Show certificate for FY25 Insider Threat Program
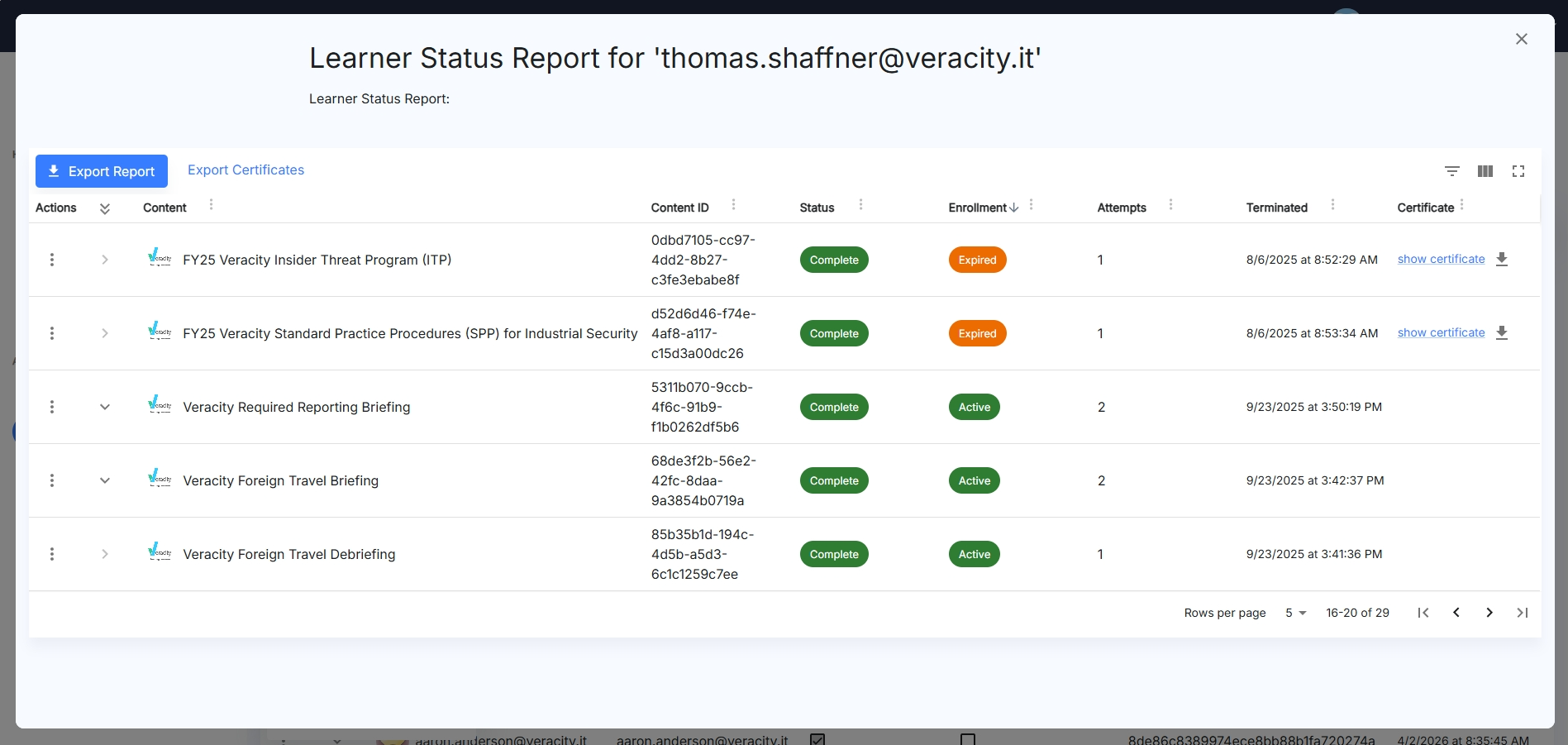Viewport: 1568px width, 745px height. (x=1441, y=259)
